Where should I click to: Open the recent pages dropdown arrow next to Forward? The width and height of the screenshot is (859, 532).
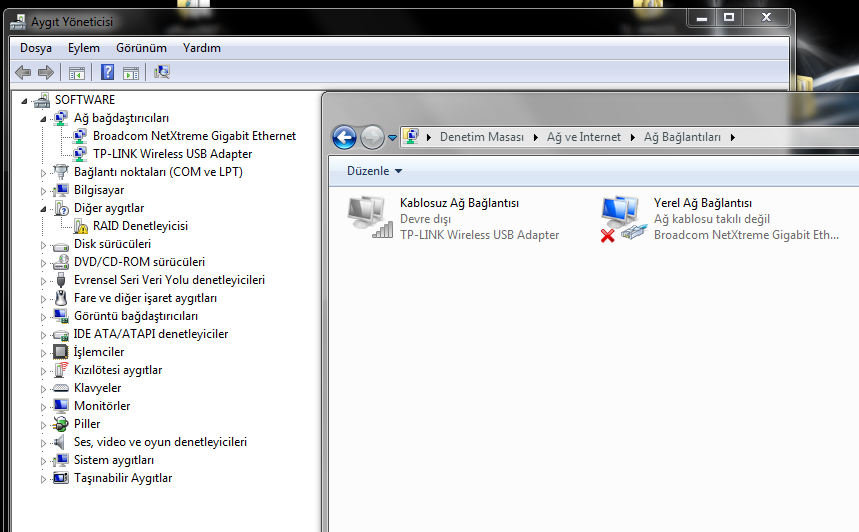392,138
